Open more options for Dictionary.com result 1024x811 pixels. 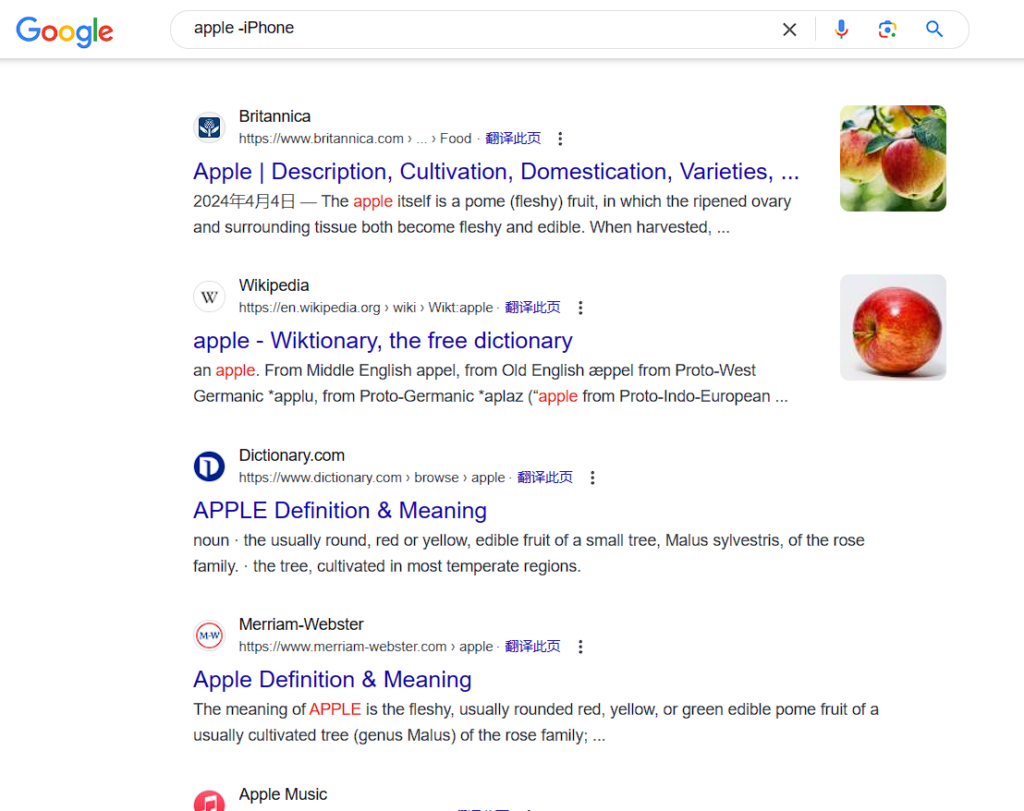(x=592, y=477)
